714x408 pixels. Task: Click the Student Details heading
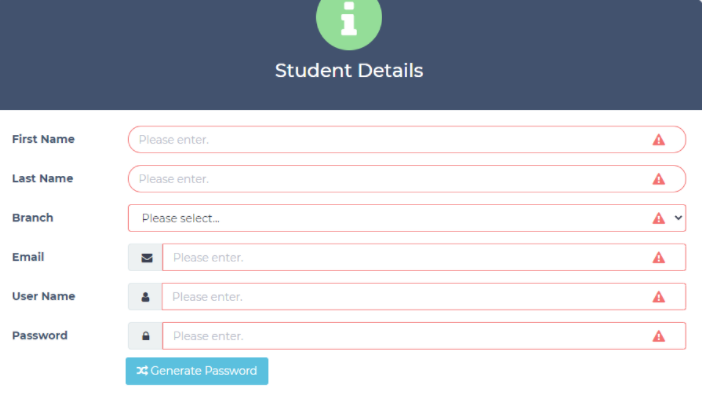pos(349,71)
